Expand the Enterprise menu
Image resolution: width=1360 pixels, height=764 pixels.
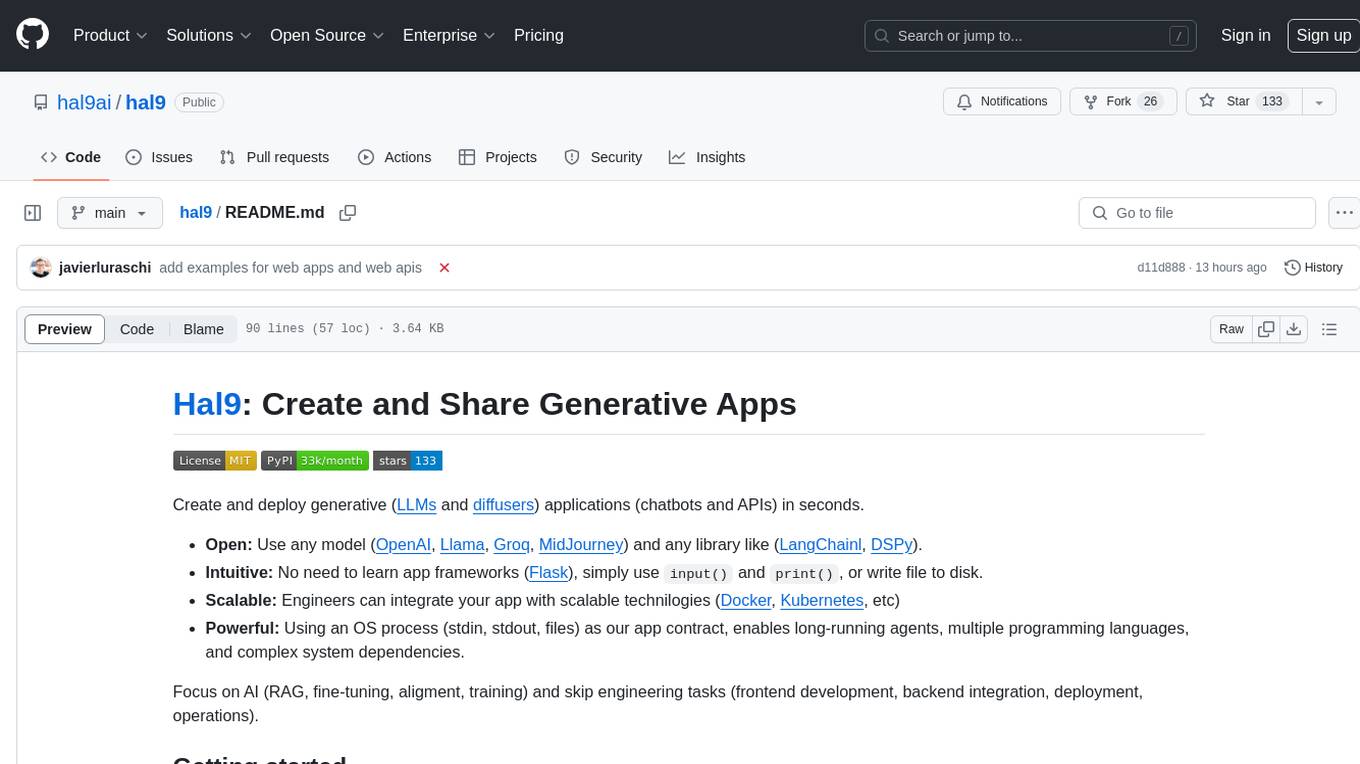tap(449, 35)
